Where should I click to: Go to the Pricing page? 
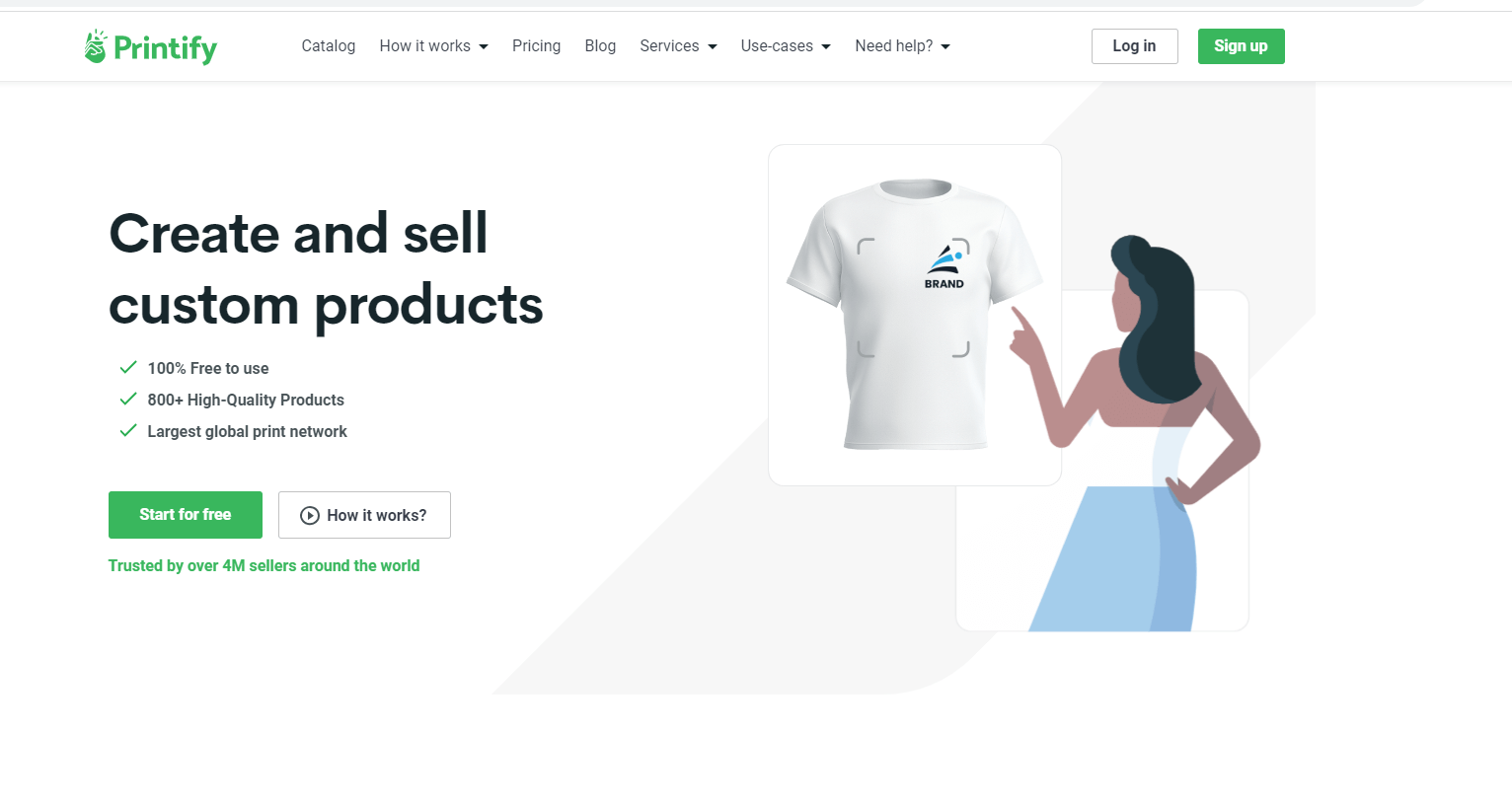[x=536, y=46]
